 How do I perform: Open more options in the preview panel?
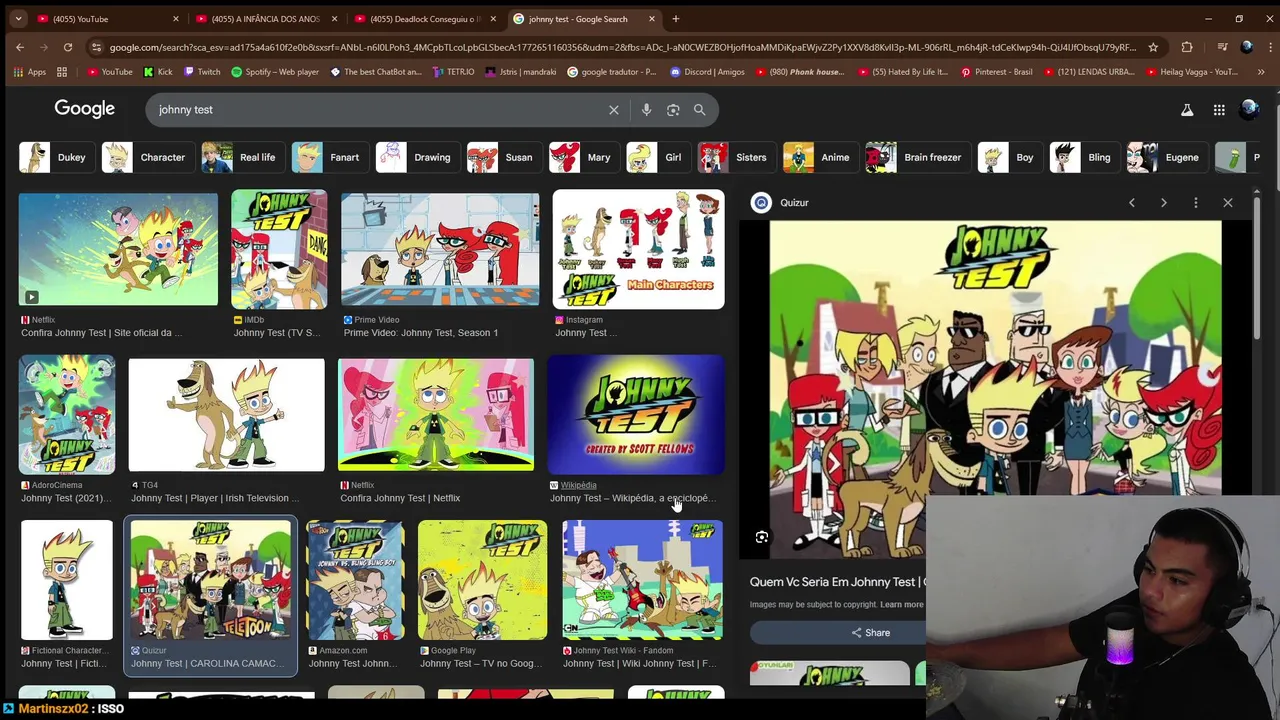[1196, 203]
